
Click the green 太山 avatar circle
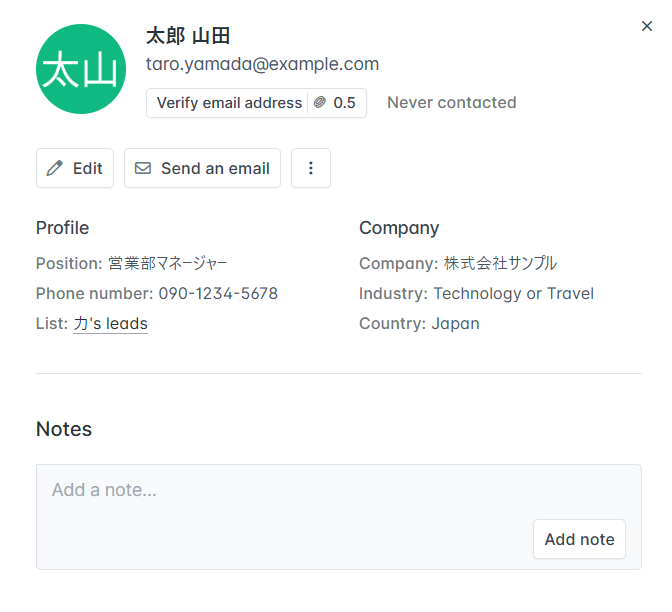click(x=81, y=69)
